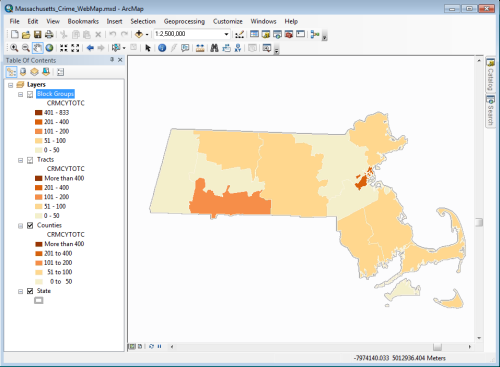This screenshot has height=367, width=500.
Task: Open the map scale dropdown
Action: point(226,34)
